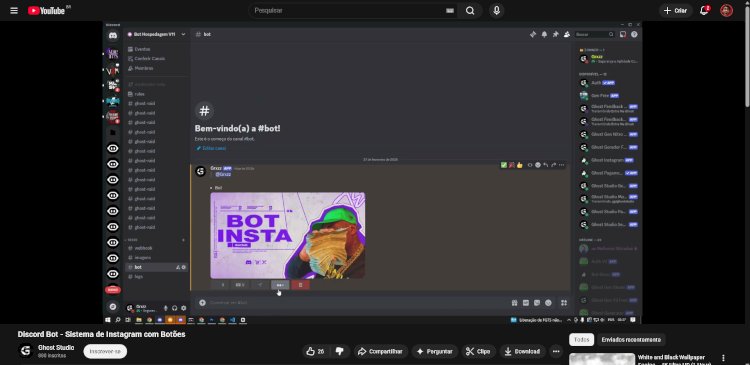Click the plus attach button in message bar

pyautogui.click(x=202, y=302)
